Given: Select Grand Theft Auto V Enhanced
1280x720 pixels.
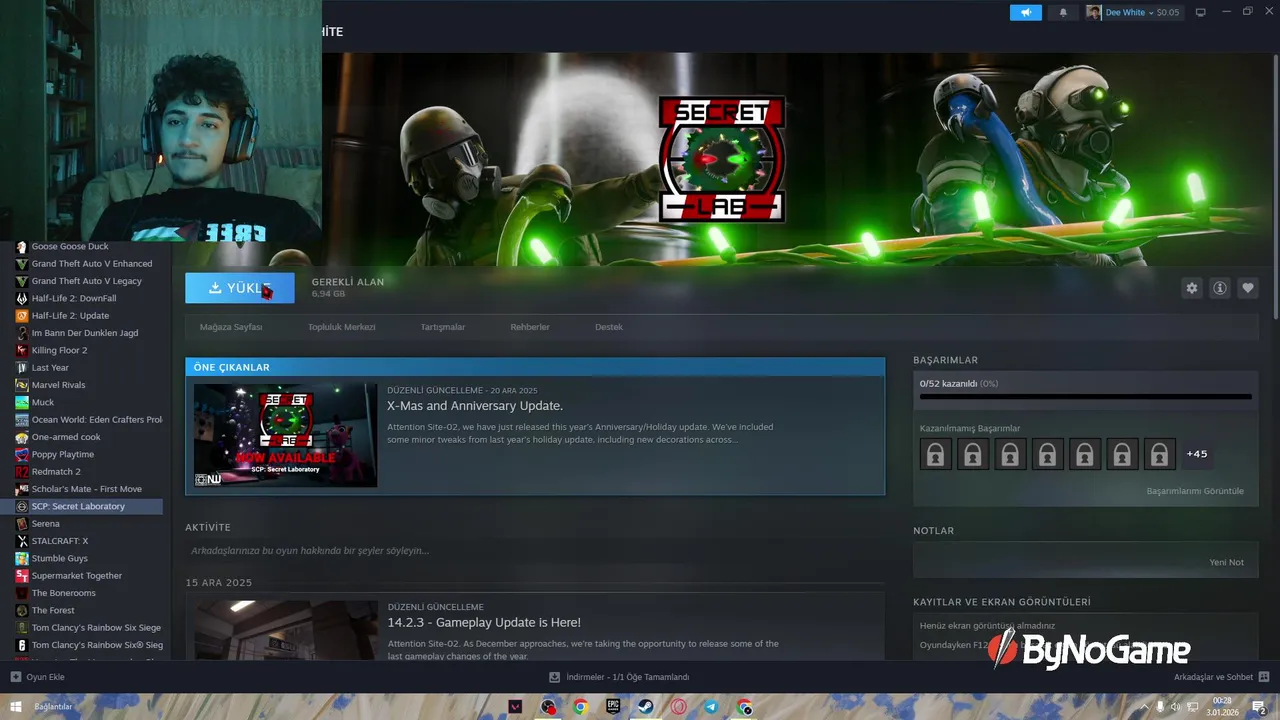Looking at the screenshot, I should tap(92, 264).
